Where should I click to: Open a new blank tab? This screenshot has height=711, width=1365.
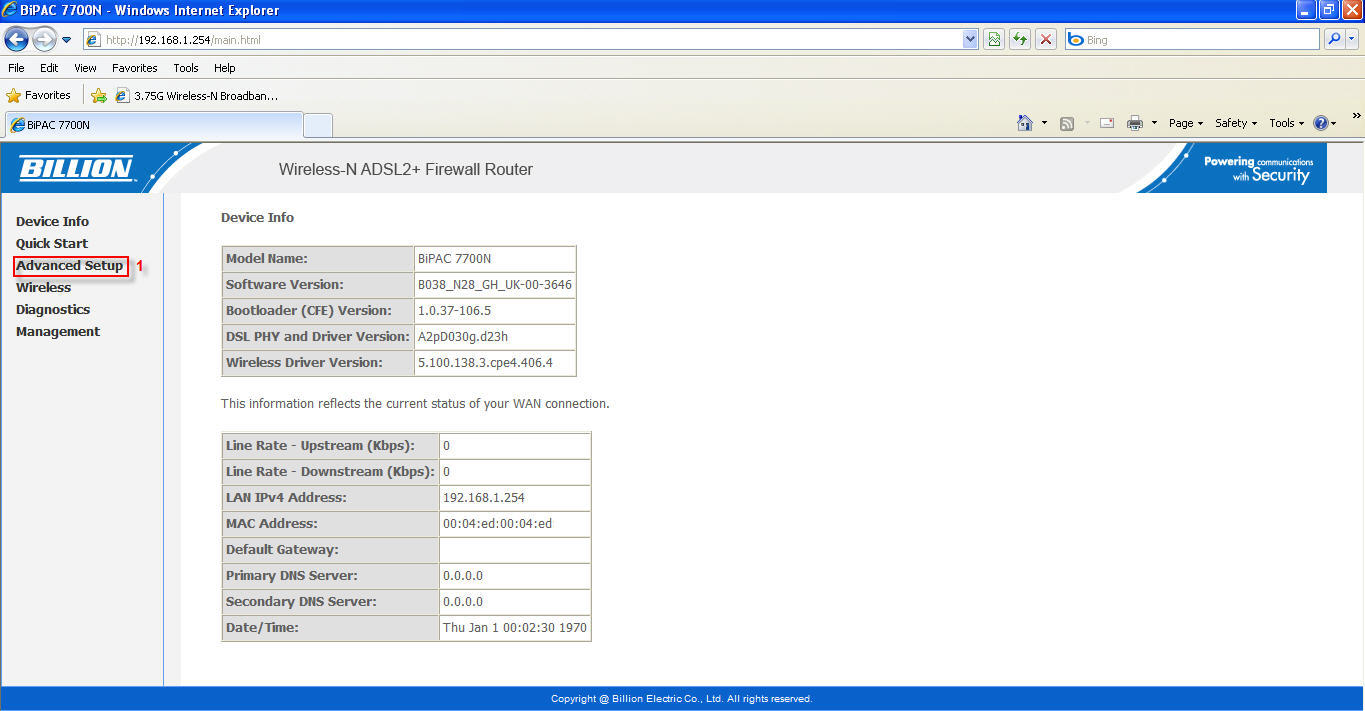[318, 126]
